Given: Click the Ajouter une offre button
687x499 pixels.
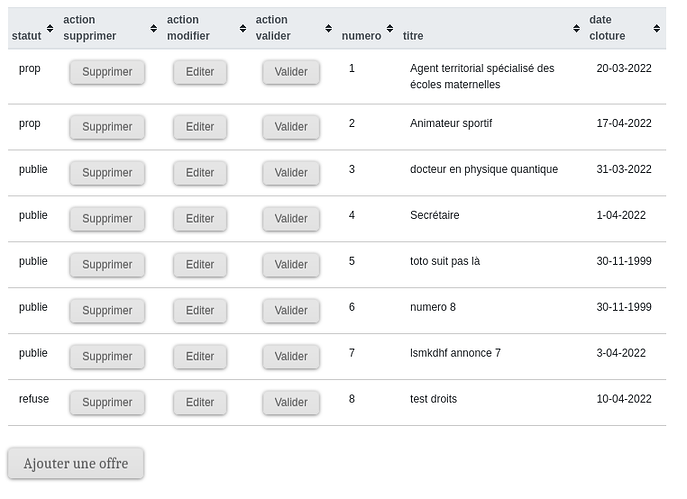Looking at the screenshot, I should point(76,464).
